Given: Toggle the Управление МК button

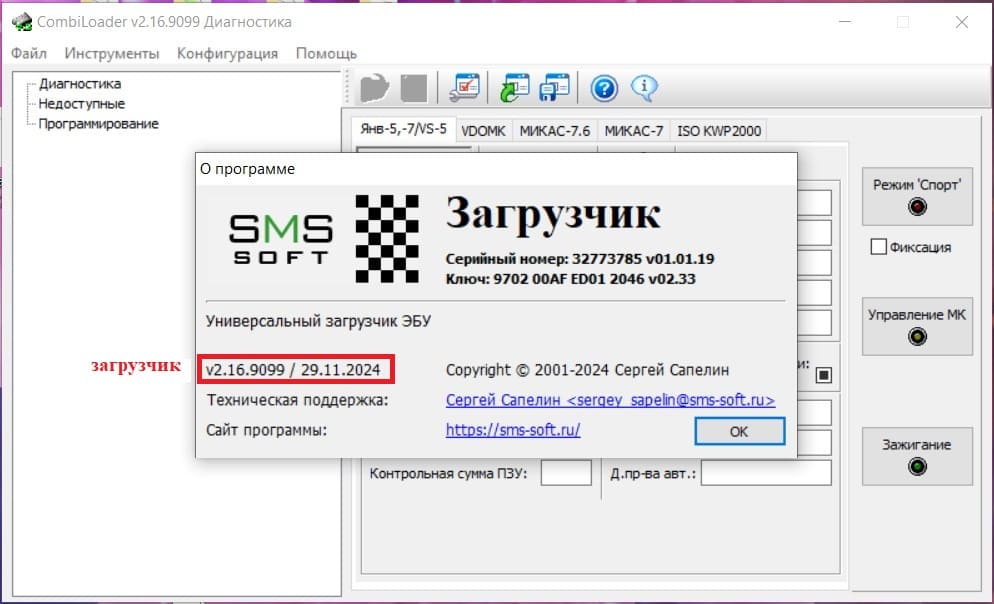Looking at the screenshot, I should click(917, 325).
